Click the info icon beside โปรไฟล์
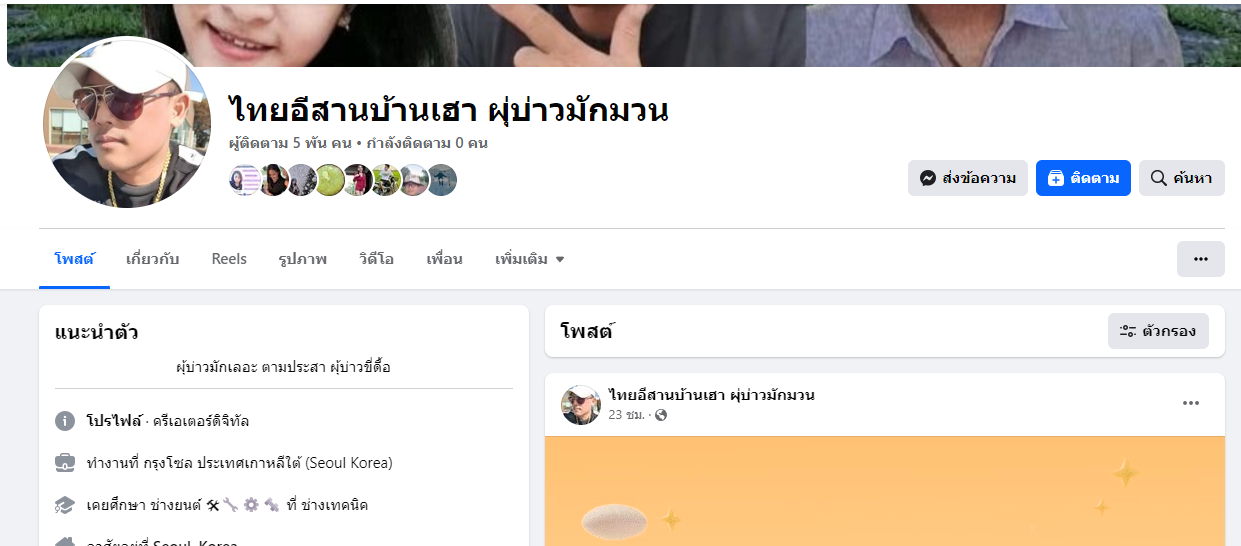Viewport: 1241px width, 546px height. click(65, 421)
